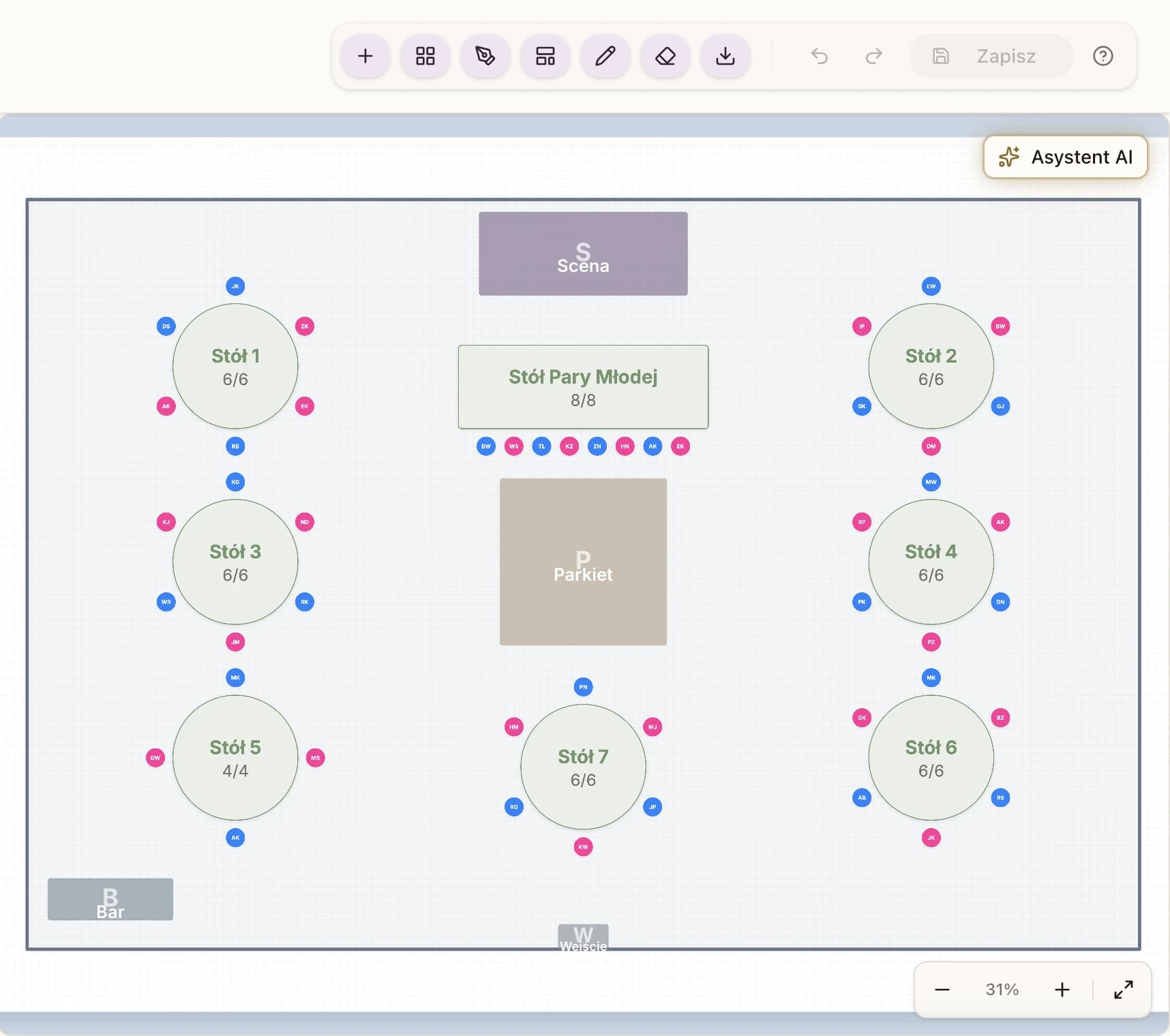Viewport: 1170px width, 1036px height.
Task: Click guest seat WS at Stół Pary Młodej
Action: click(x=514, y=446)
